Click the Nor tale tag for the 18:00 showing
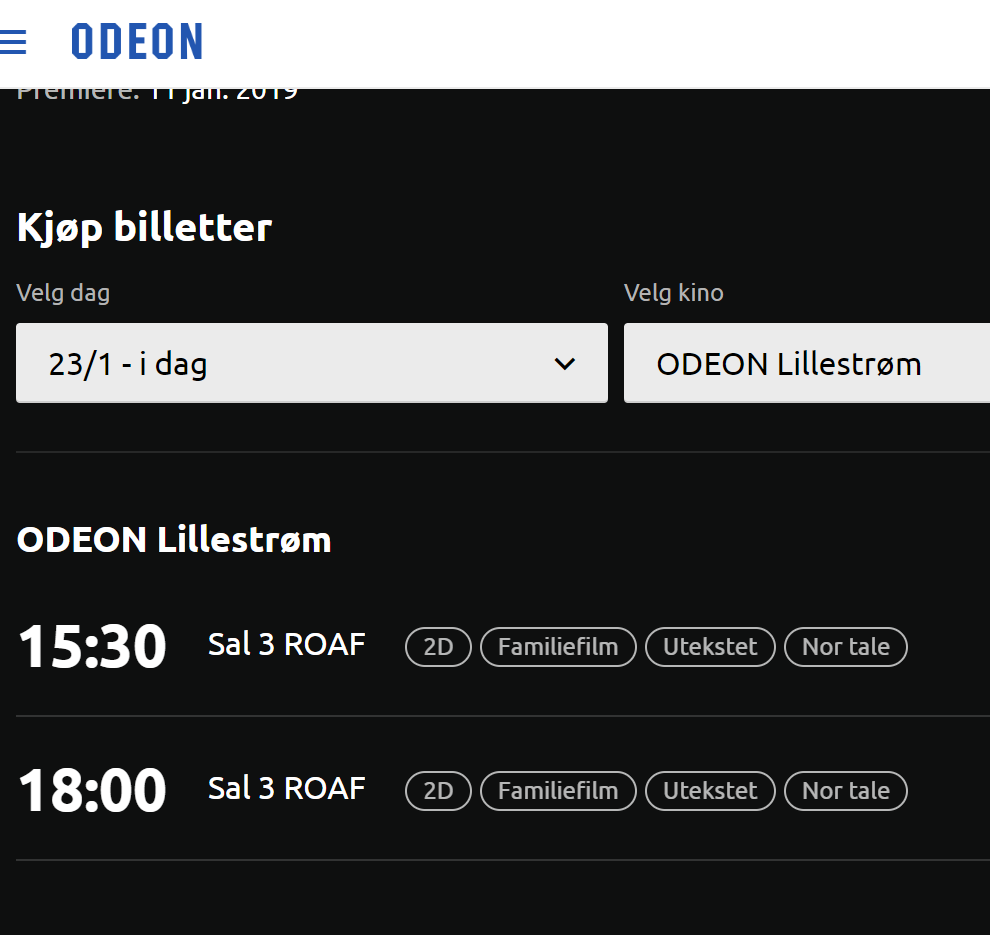Image resolution: width=990 pixels, height=935 pixels. (846, 791)
